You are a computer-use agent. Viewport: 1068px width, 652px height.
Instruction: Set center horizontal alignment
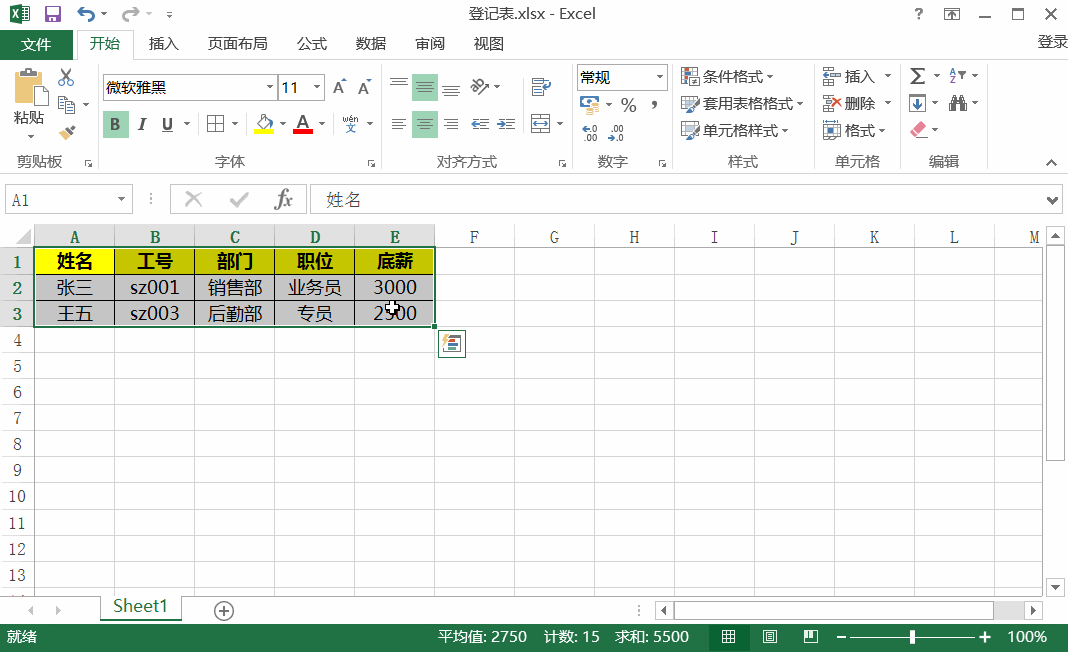(425, 124)
